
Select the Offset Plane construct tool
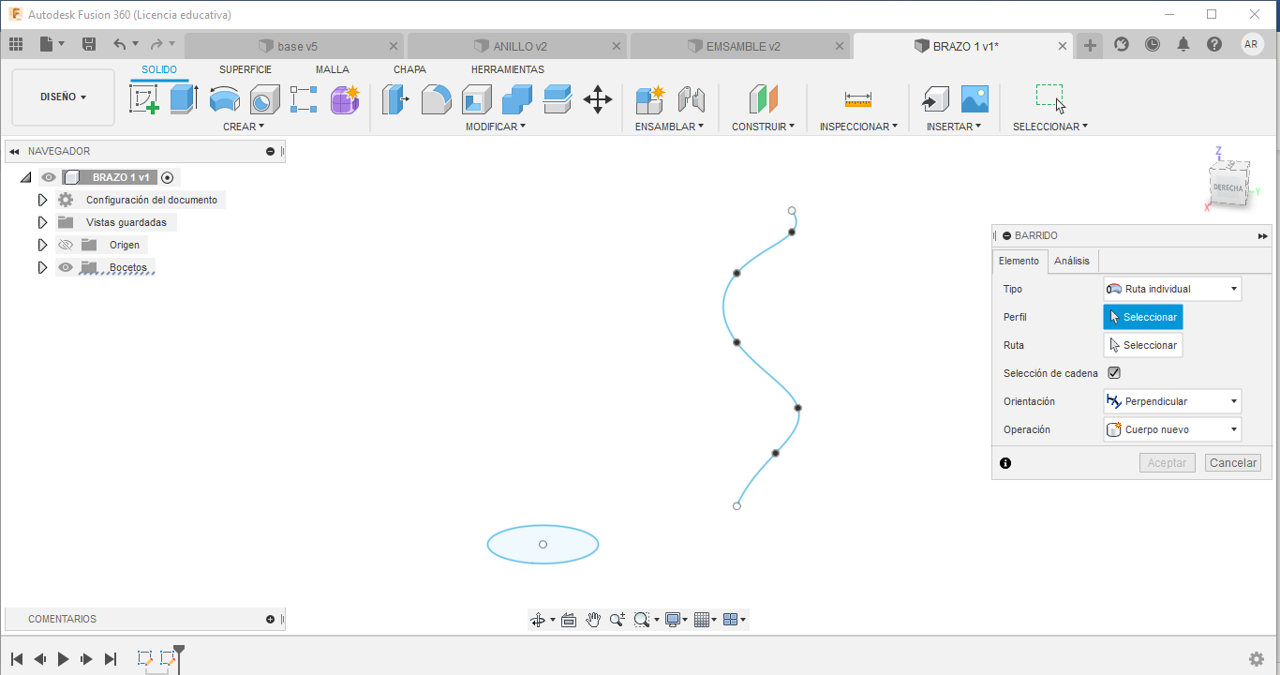point(763,99)
